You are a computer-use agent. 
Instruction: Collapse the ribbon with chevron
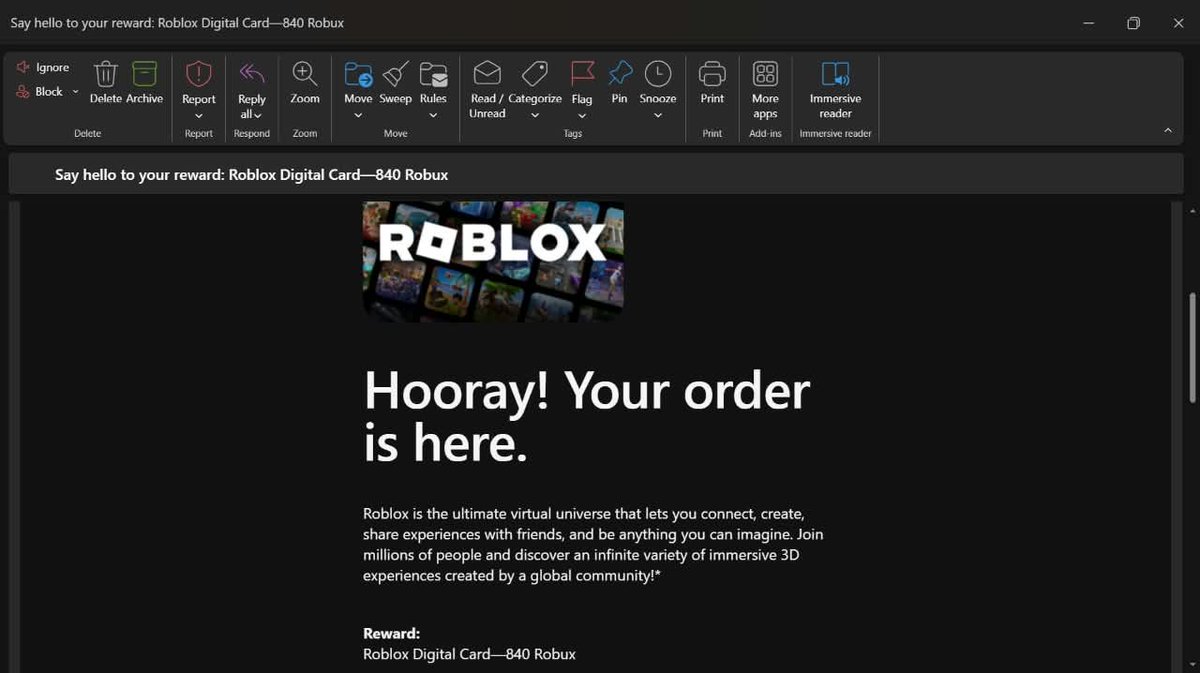tap(1168, 130)
